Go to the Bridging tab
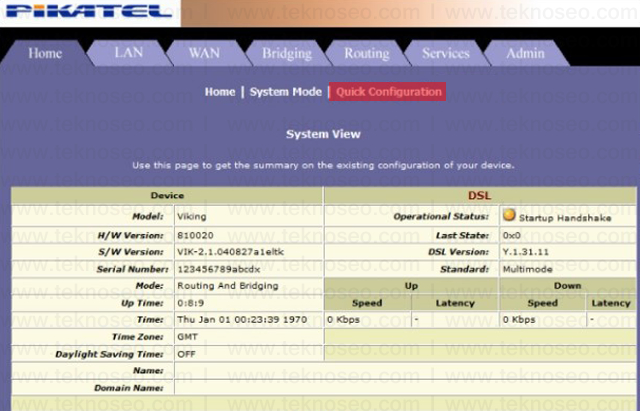Viewport: 640px width, 411px height. 287,53
